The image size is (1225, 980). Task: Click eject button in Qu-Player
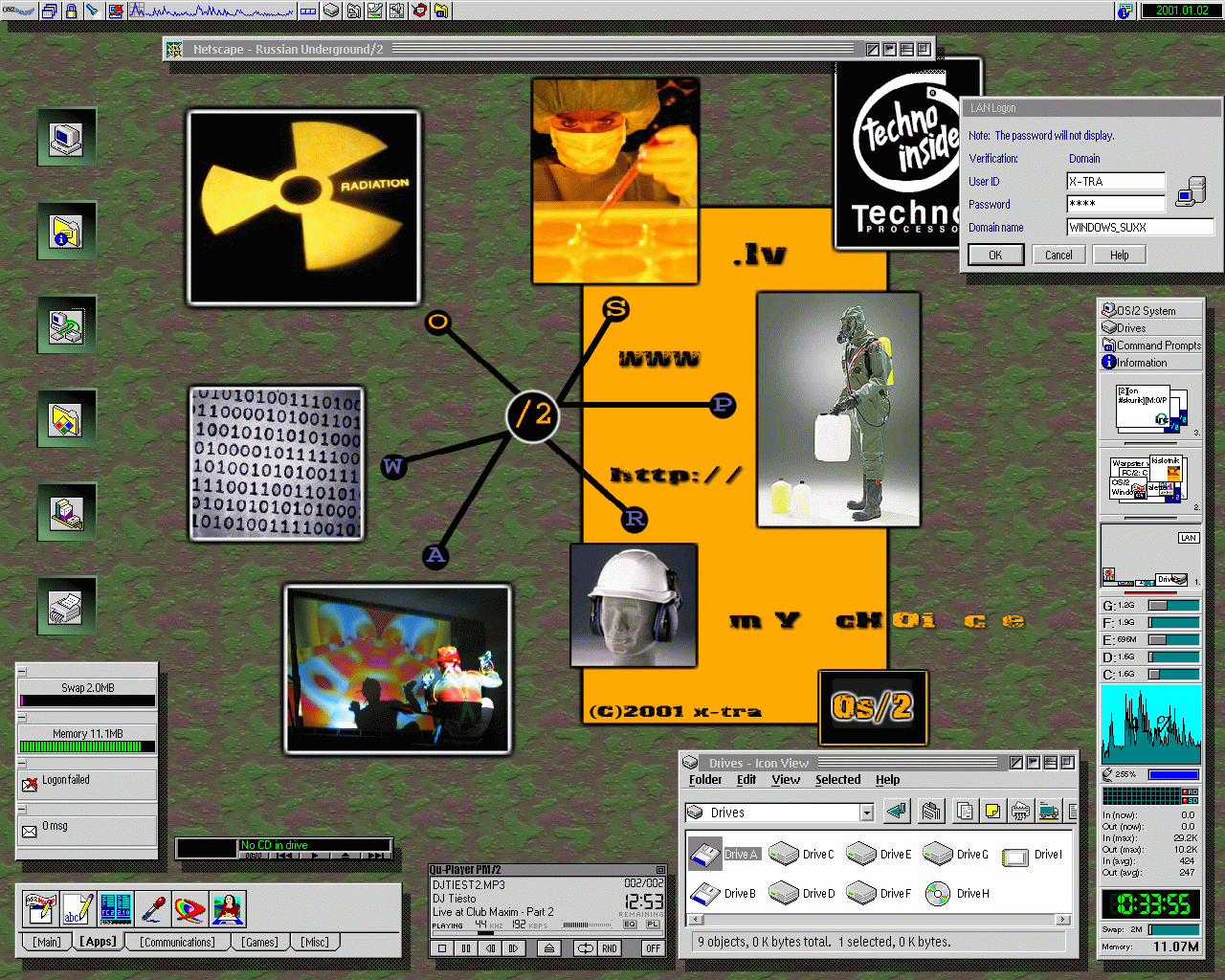tap(549, 948)
